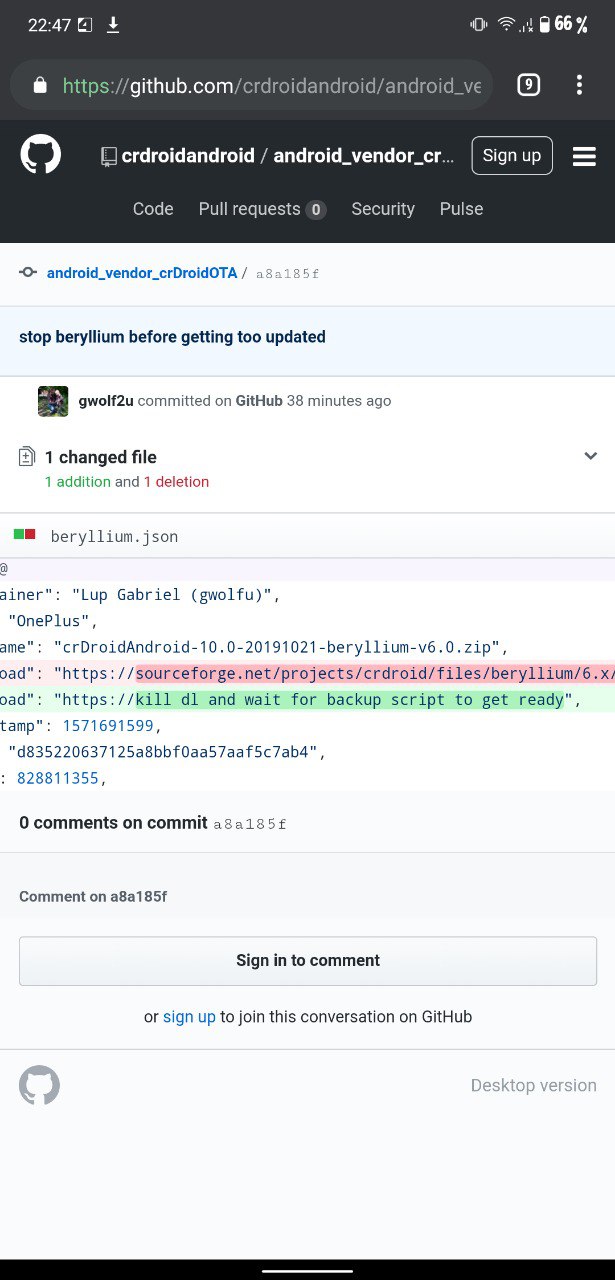
Task: Open the crdroidandroid organization link
Action: pyautogui.click(x=187, y=156)
